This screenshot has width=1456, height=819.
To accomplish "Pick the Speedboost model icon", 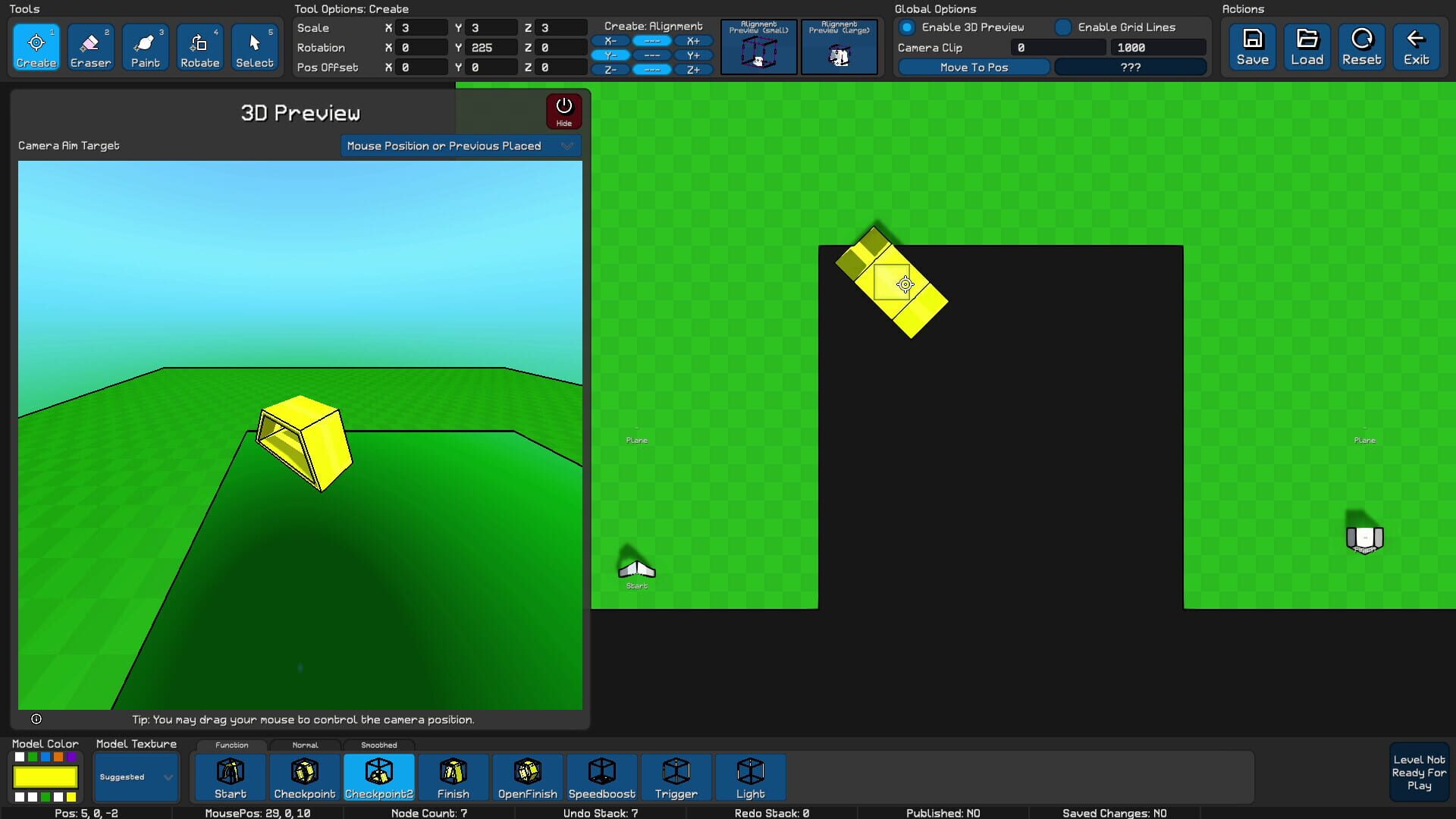I will point(601,777).
